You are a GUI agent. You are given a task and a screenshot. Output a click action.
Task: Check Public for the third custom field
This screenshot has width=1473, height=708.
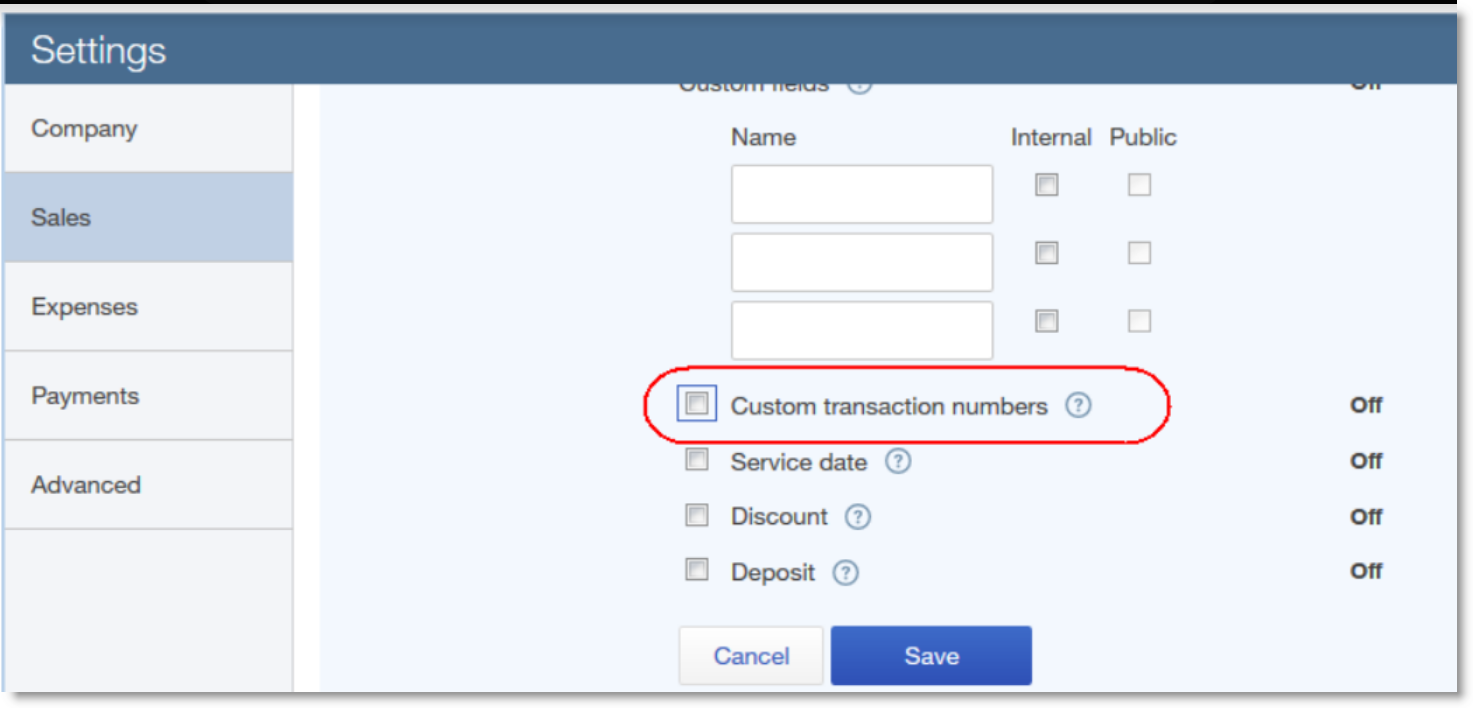[x=1139, y=321]
